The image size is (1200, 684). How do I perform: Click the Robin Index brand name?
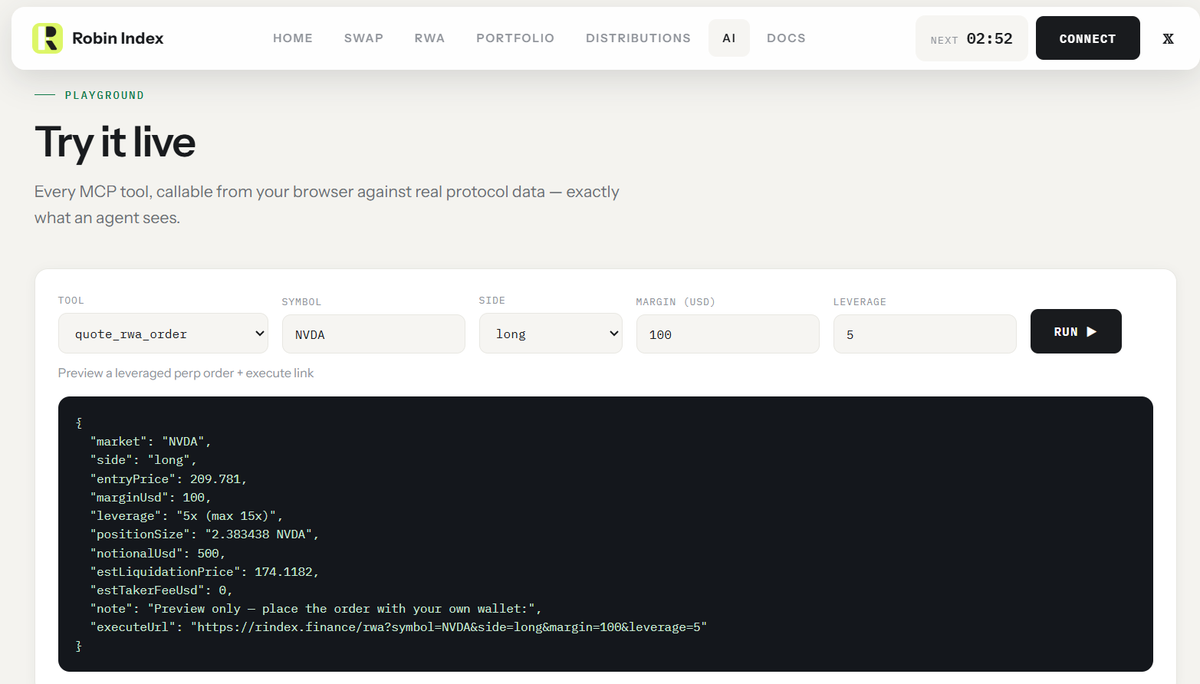pyautogui.click(x=118, y=38)
